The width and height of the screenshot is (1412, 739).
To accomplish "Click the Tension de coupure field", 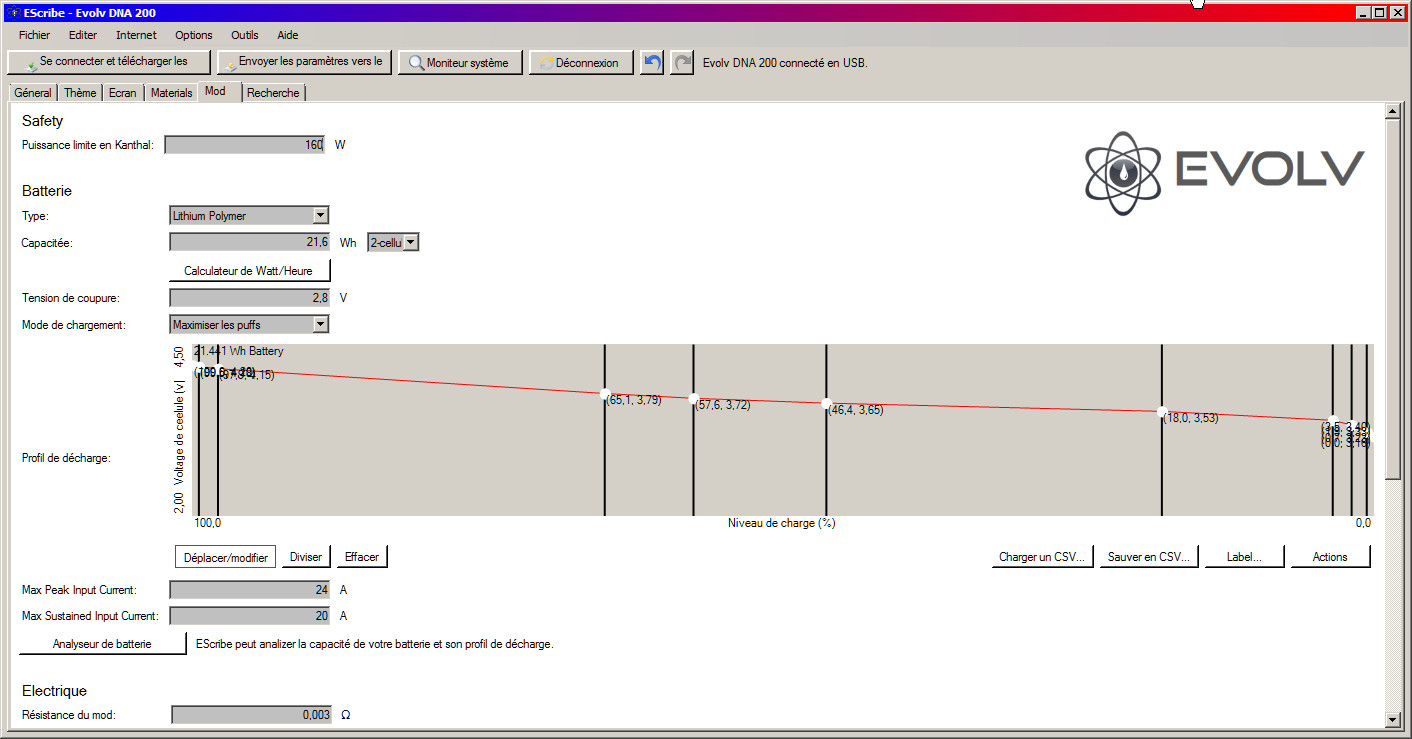I will [x=249, y=297].
